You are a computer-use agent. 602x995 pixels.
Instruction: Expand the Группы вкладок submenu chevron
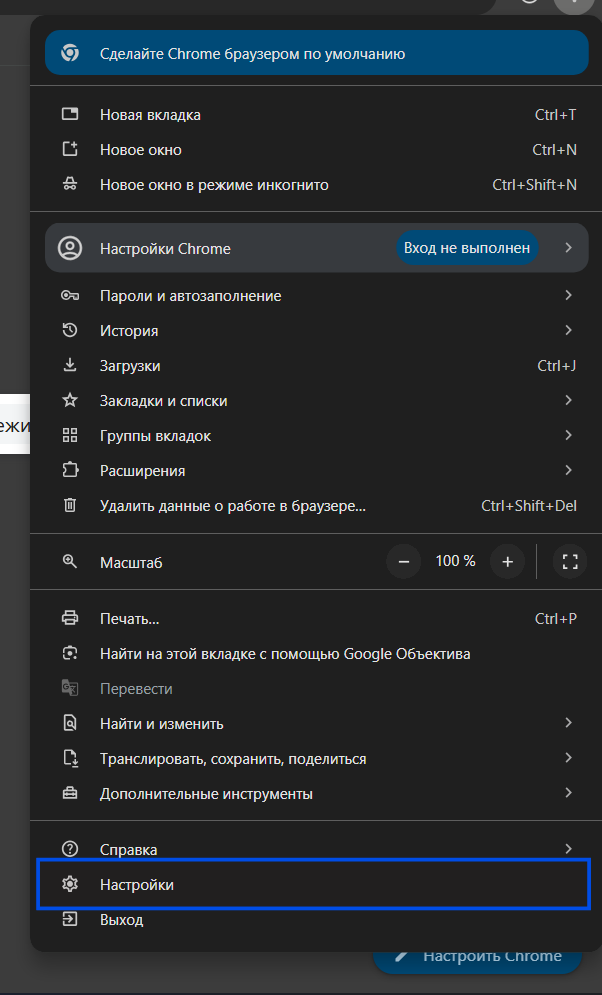coord(568,436)
